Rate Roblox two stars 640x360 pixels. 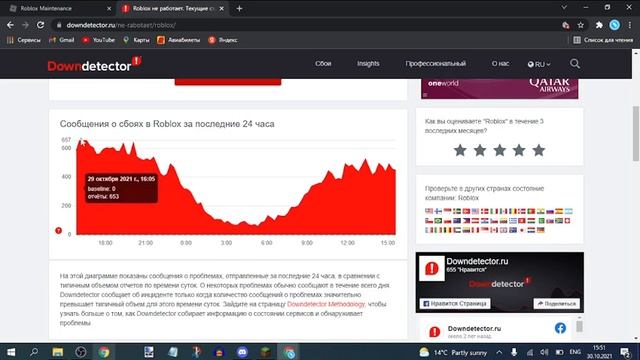pyautogui.click(x=480, y=150)
